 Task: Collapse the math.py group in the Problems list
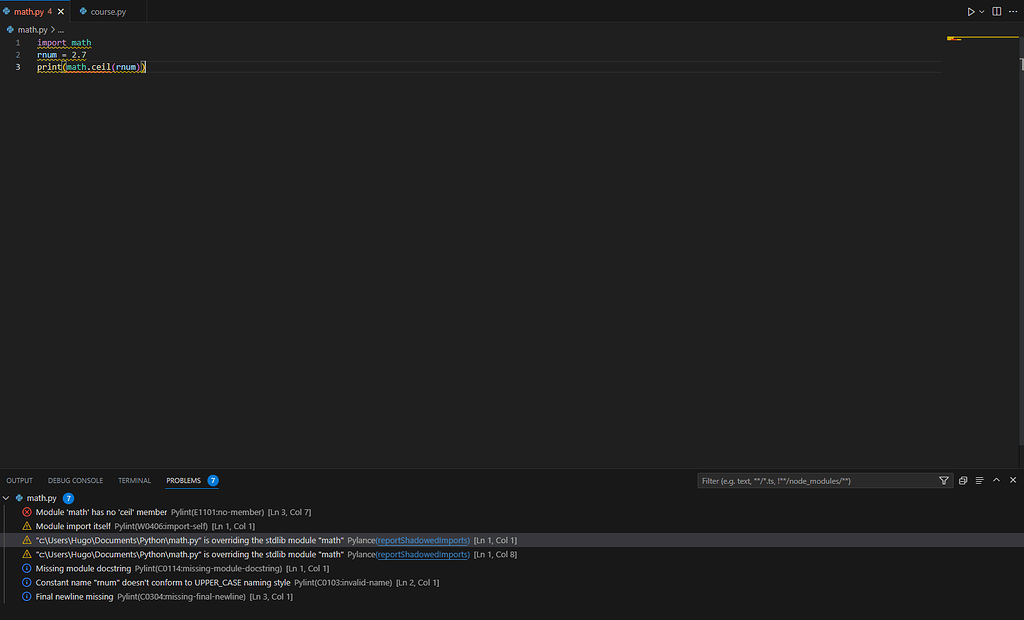(x=6, y=497)
